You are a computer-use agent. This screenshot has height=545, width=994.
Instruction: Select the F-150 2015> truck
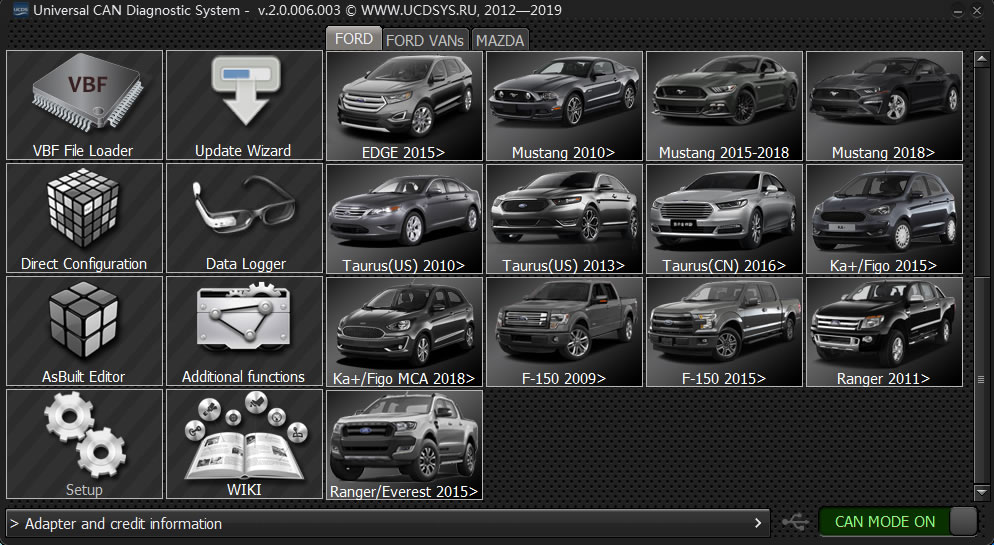(x=725, y=332)
